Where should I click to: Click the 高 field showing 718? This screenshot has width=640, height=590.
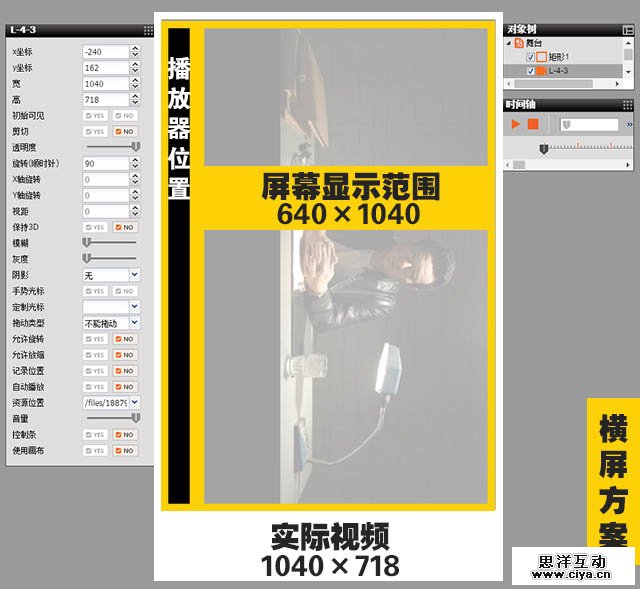[x=106, y=100]
